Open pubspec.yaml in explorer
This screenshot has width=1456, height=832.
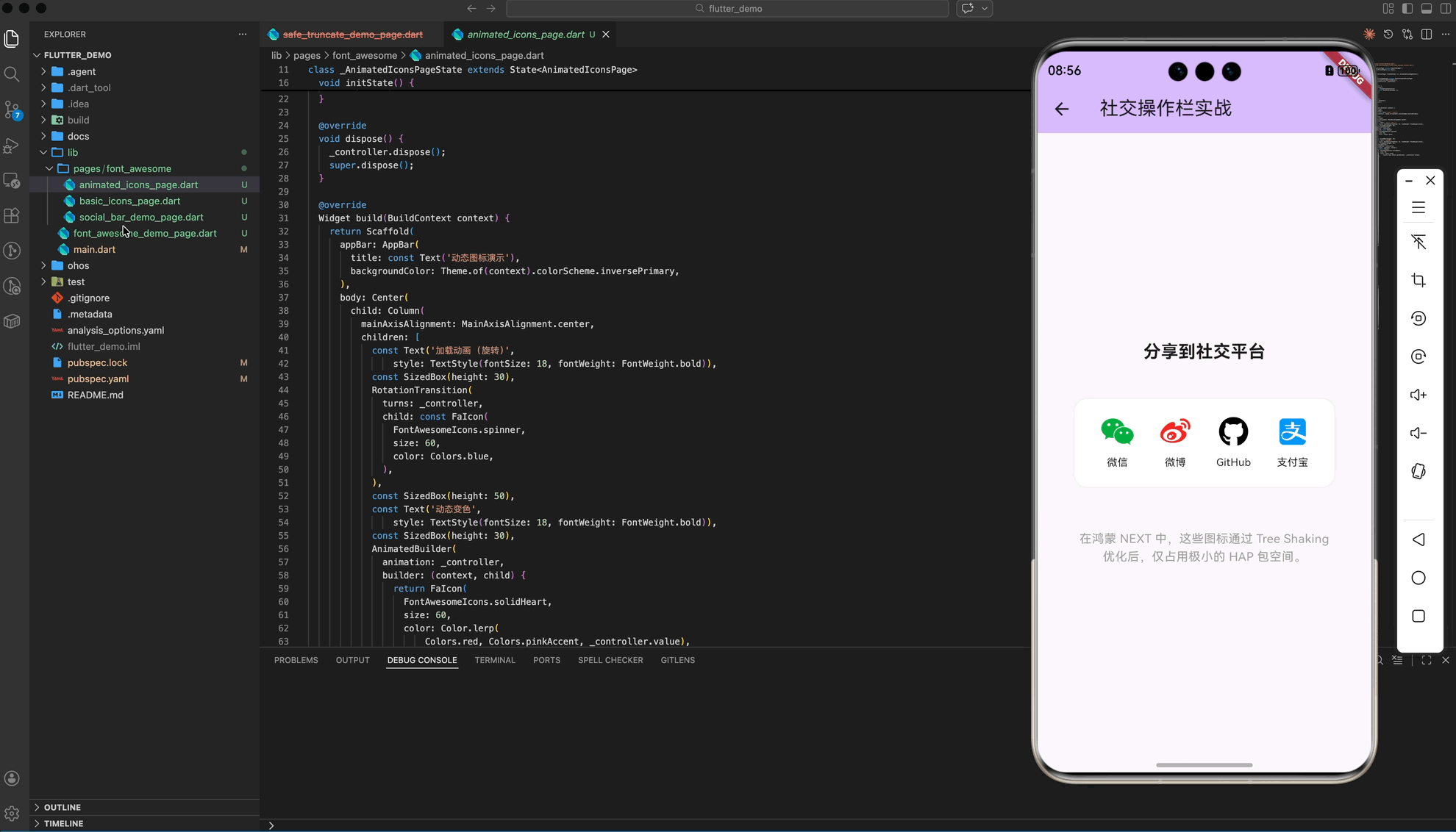point(98,379)
